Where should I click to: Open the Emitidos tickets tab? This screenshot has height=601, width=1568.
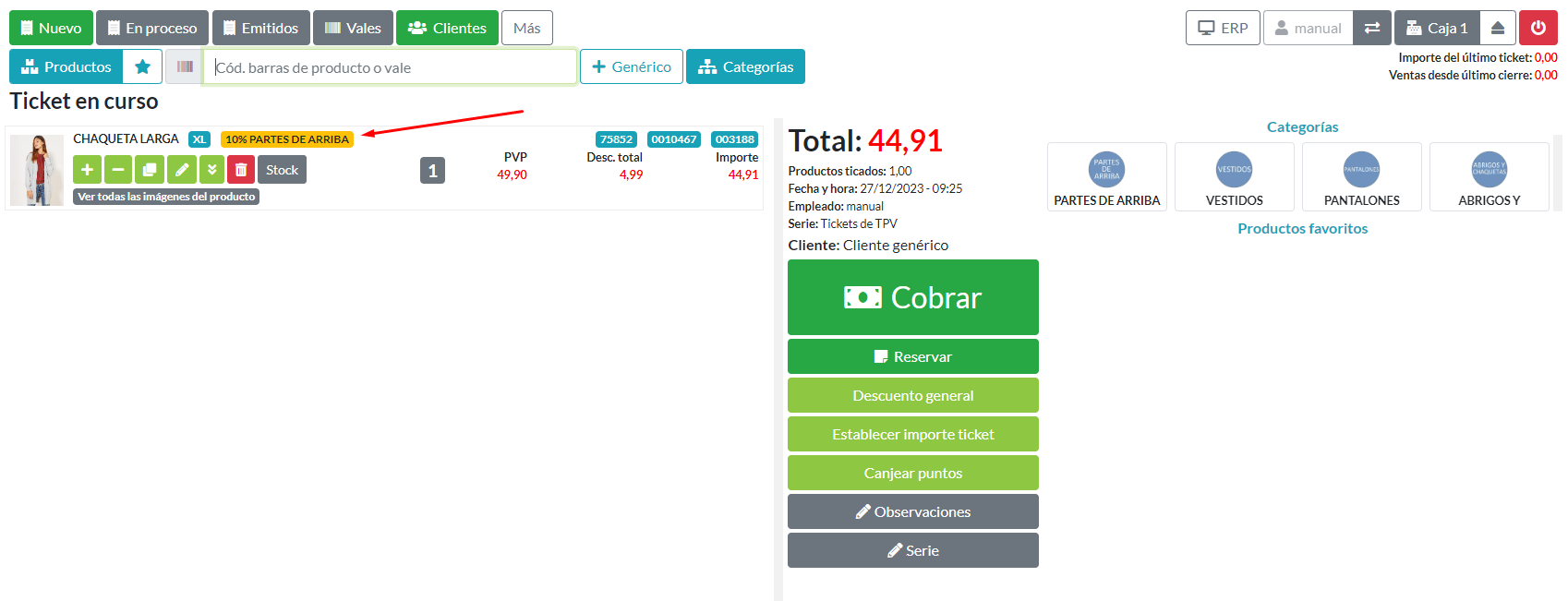coord(260,28)
